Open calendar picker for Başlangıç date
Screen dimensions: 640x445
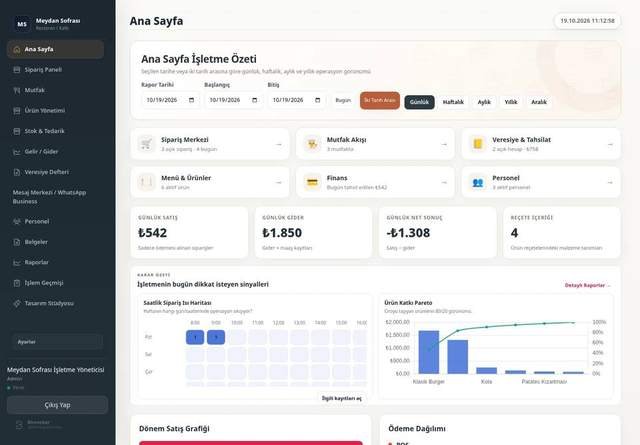tap(255, 100)
